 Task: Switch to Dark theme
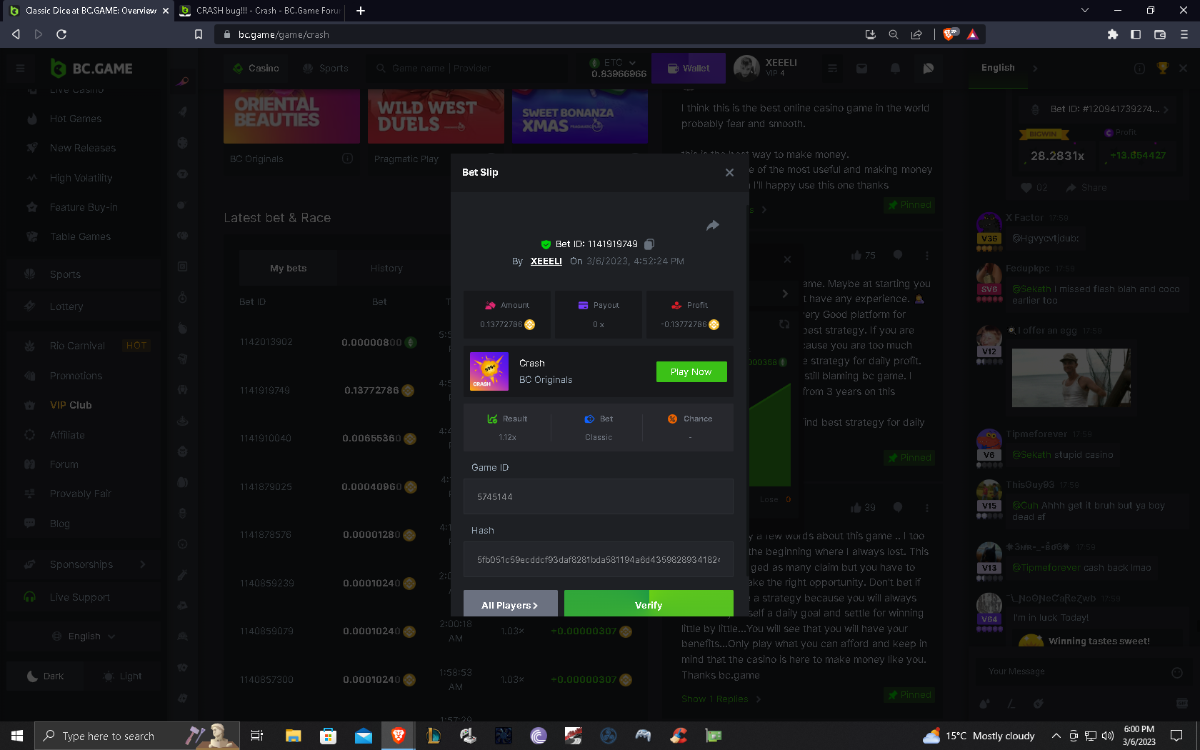[x=45, y=676]
